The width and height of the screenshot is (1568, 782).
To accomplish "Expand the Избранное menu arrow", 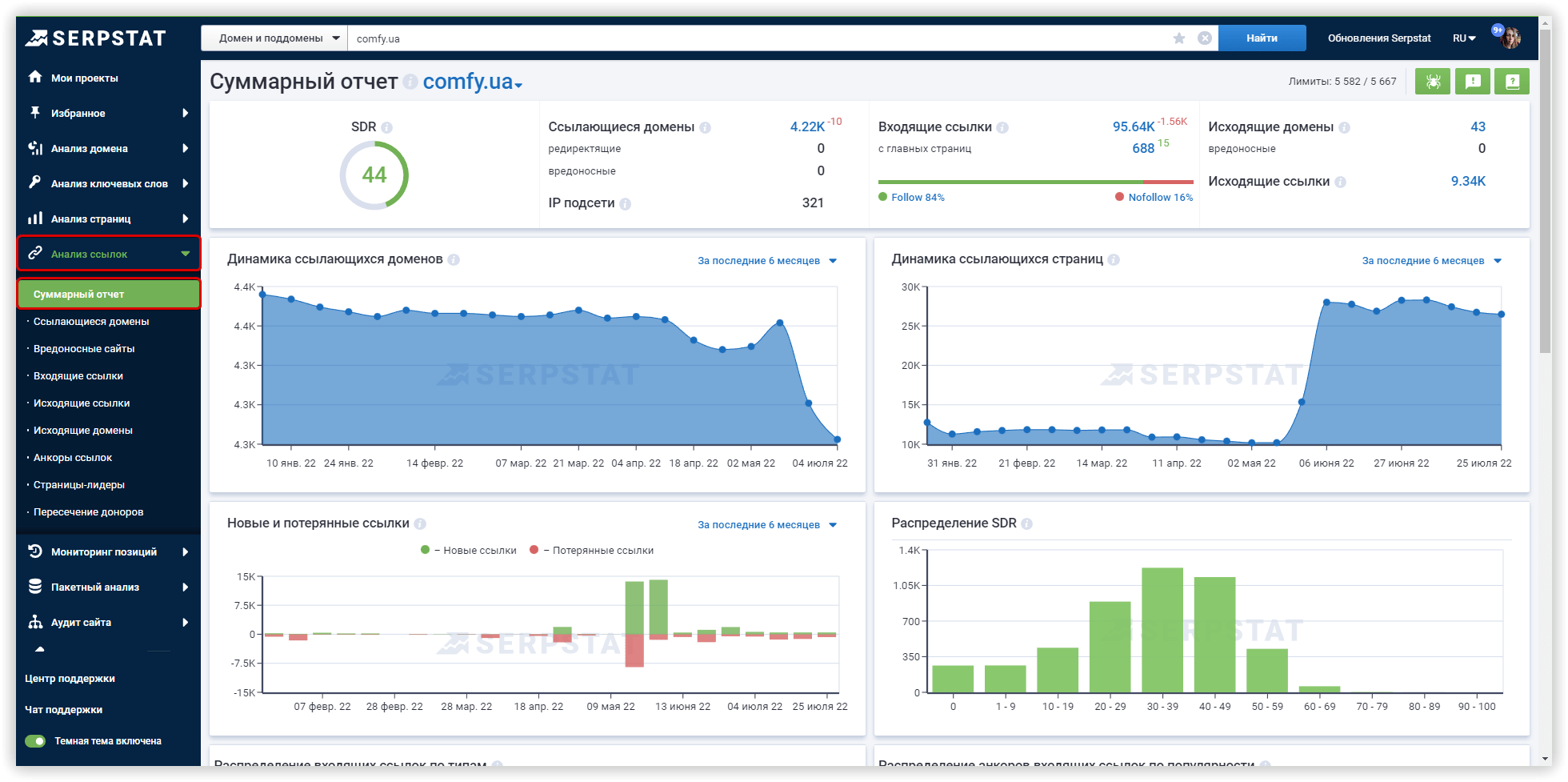I will pyautogui.click(x=186, y=113).
